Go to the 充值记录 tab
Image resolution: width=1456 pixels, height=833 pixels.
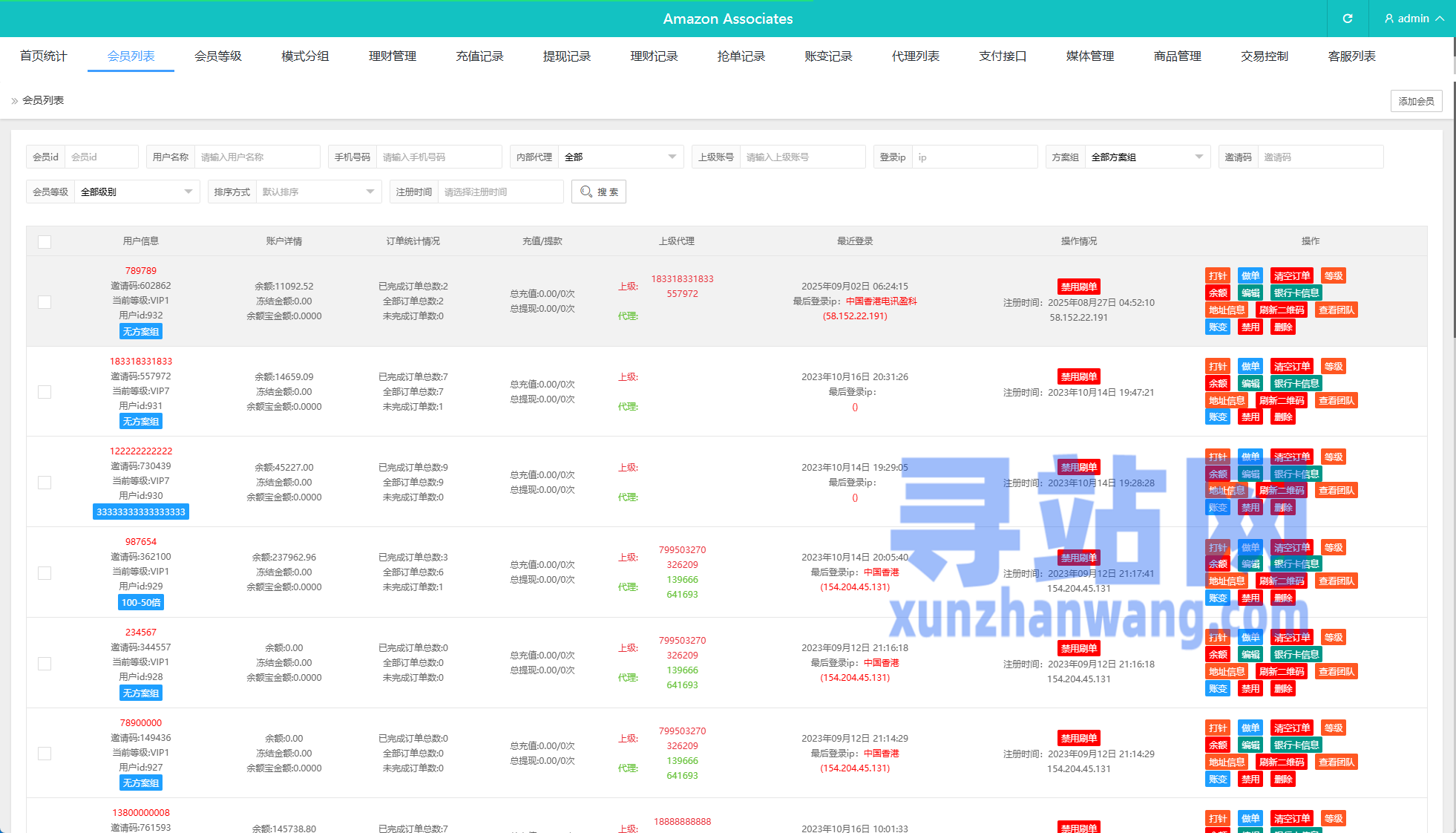click(479, 56)
